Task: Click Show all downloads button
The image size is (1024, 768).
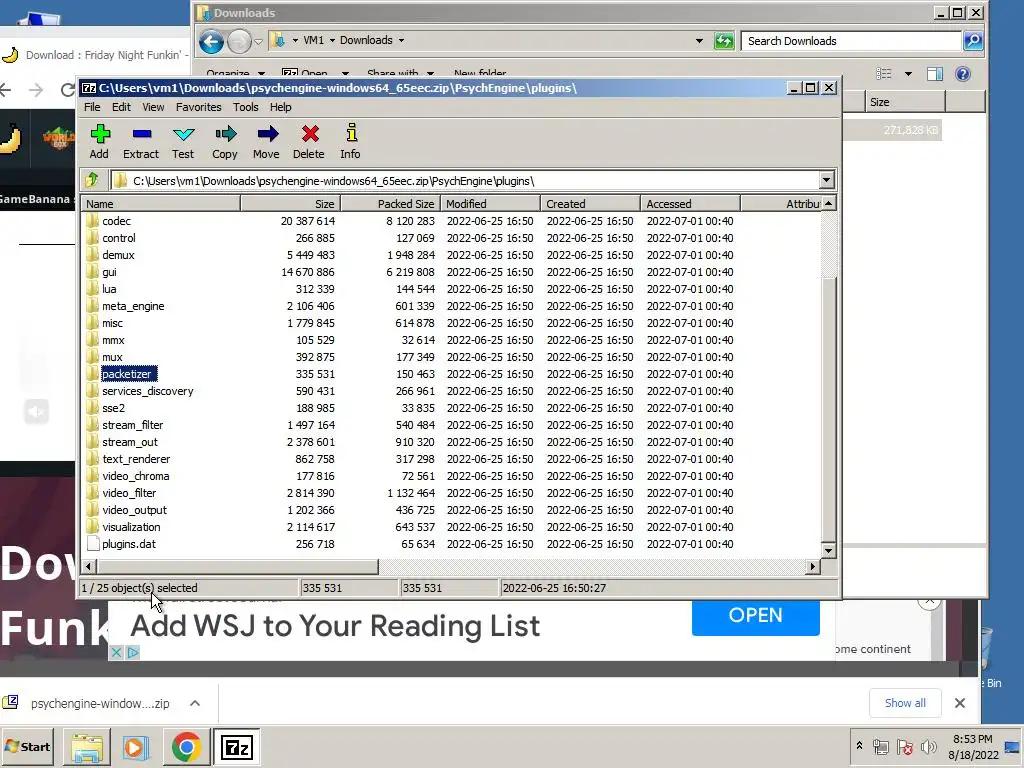Action: [905, 703]
